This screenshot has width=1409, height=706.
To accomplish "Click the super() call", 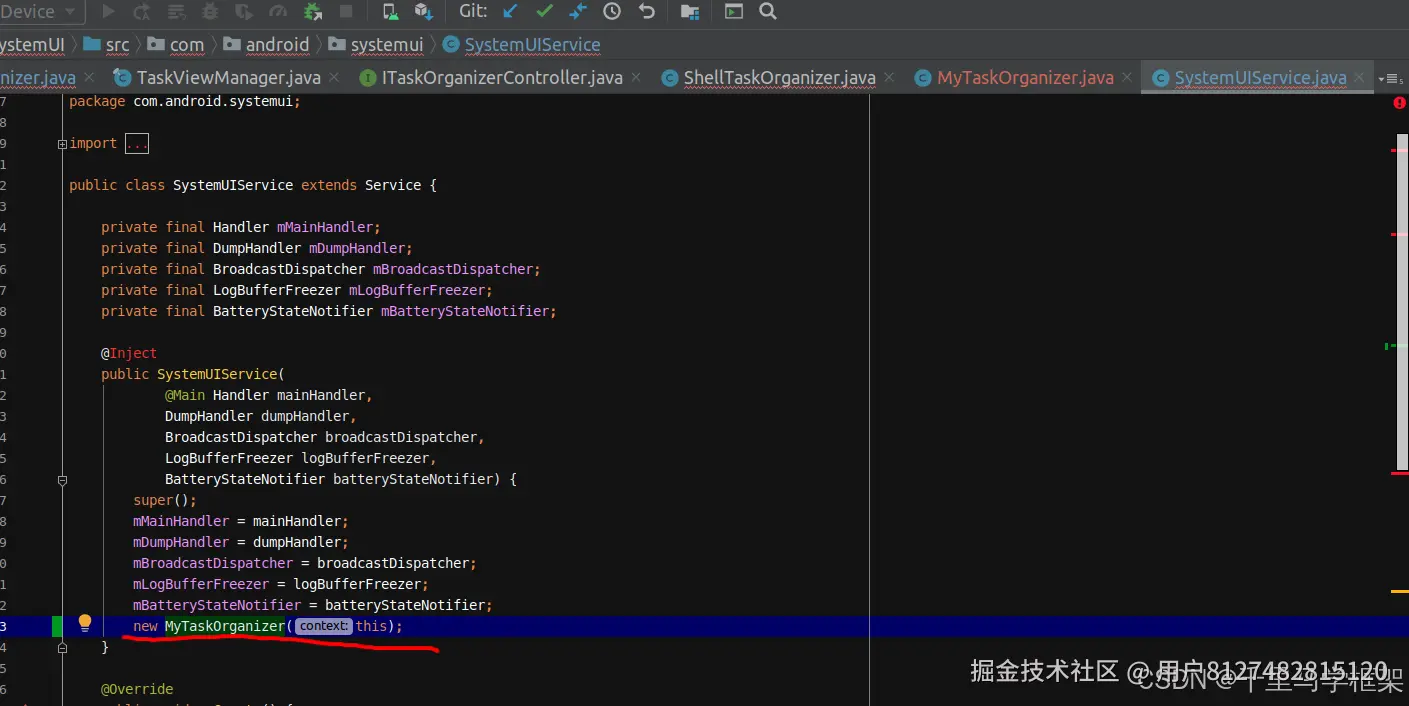I will pyautogui.click(x=165, y=500).
